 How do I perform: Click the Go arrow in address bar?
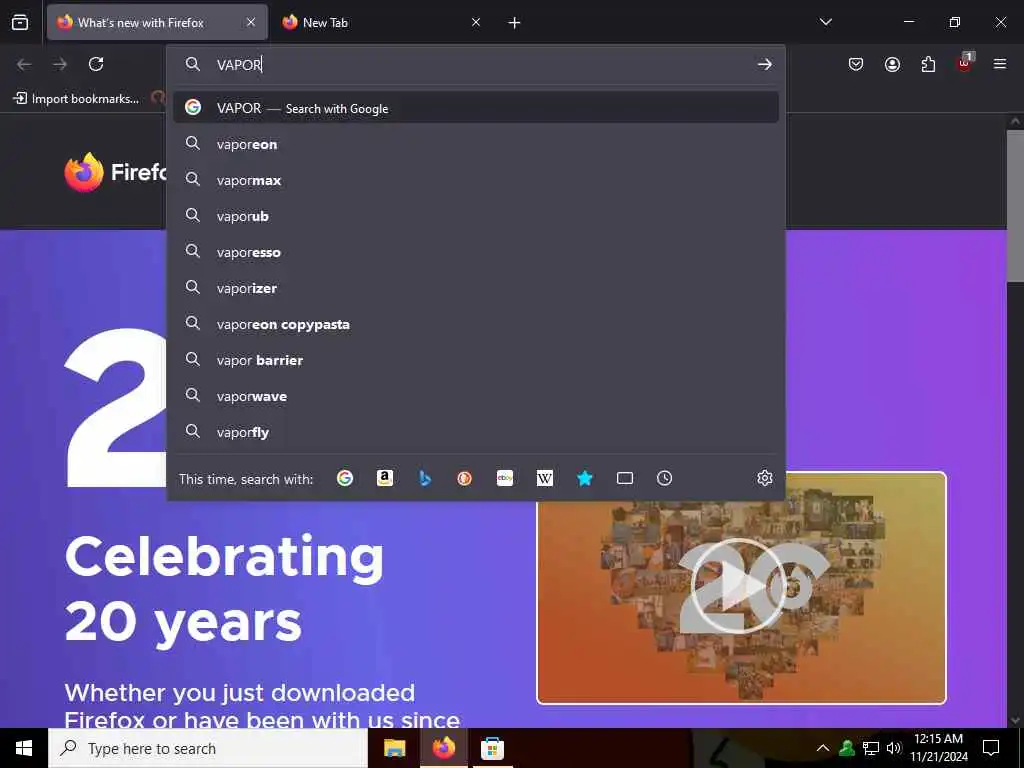tap(764, 64)
